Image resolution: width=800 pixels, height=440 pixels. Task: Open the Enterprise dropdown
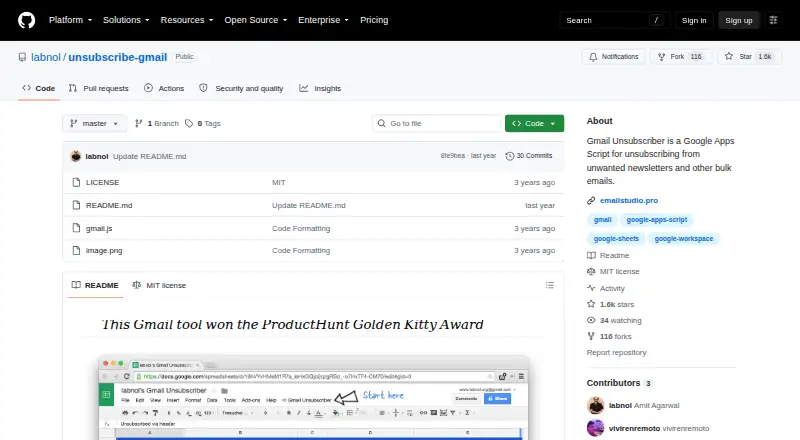323,20
